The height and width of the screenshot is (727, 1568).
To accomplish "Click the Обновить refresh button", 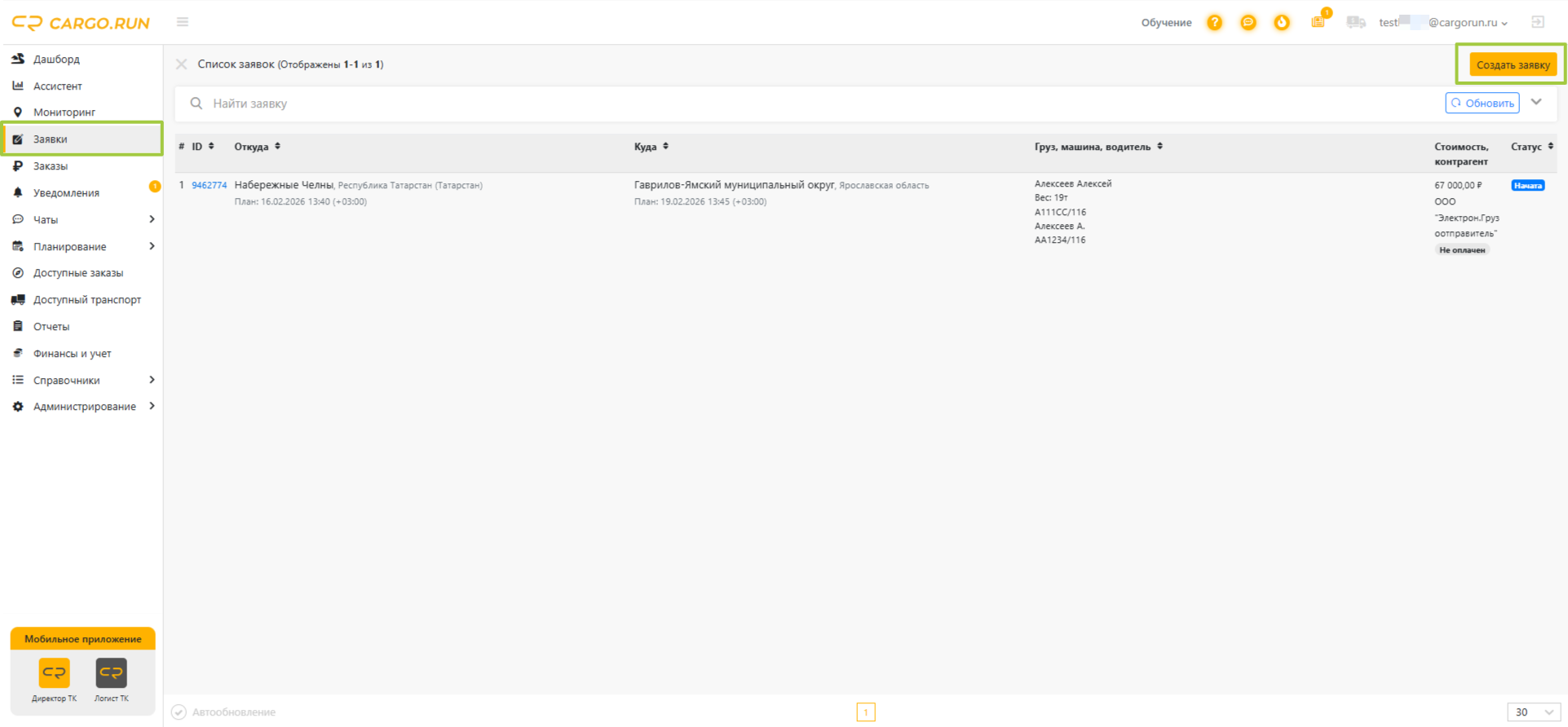I will [x=1482, y=103].
